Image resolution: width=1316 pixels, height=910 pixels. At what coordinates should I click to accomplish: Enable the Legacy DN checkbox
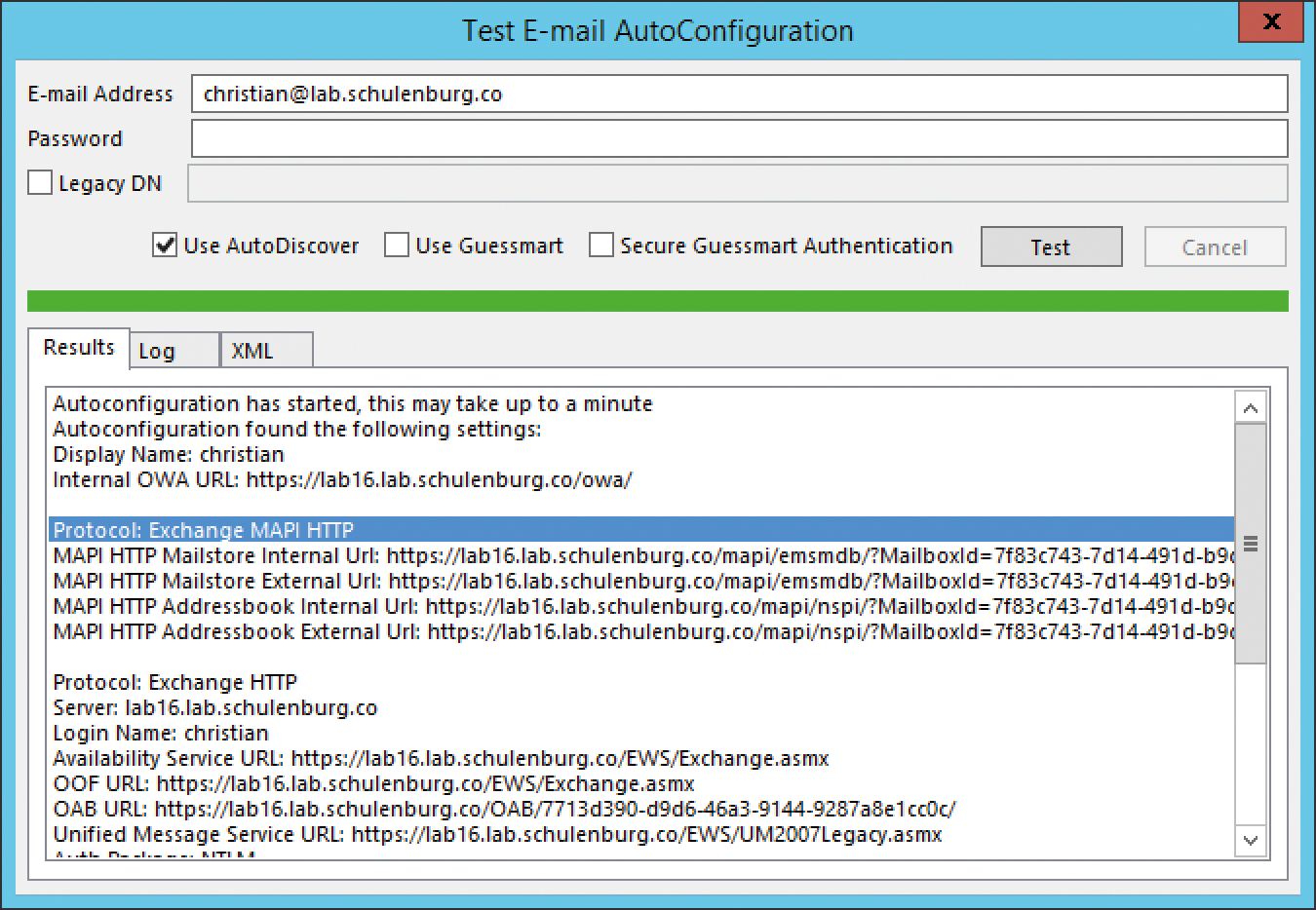[39, 182]
